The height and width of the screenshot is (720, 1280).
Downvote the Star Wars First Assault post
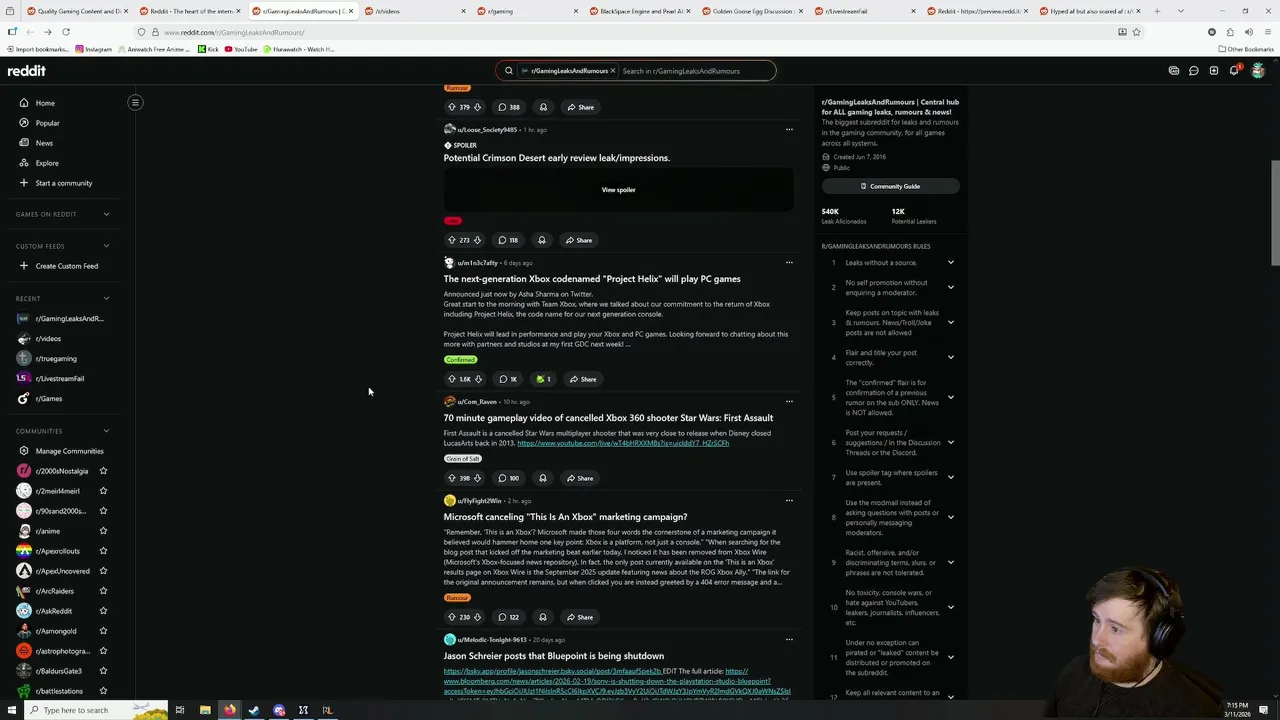point(477,478)
